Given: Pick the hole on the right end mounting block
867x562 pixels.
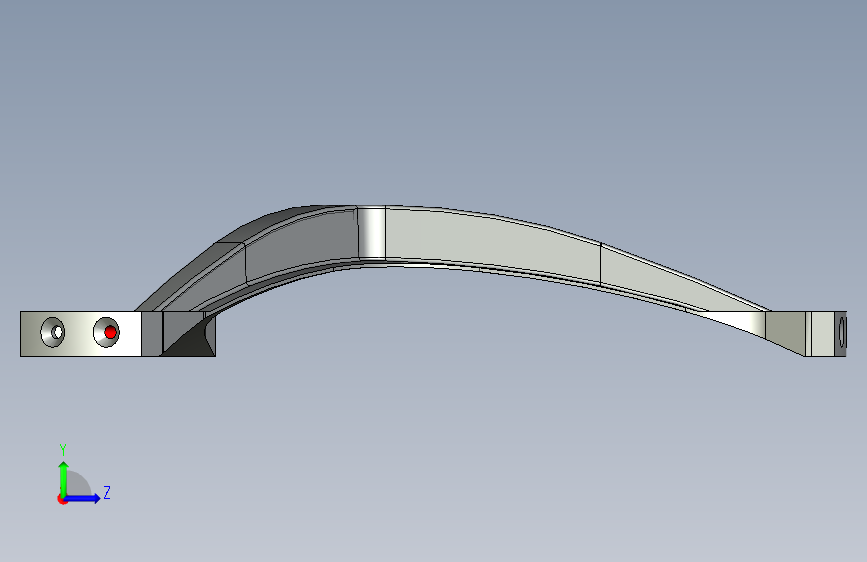Looking at the screenshot, I should (x=843, y=331).
